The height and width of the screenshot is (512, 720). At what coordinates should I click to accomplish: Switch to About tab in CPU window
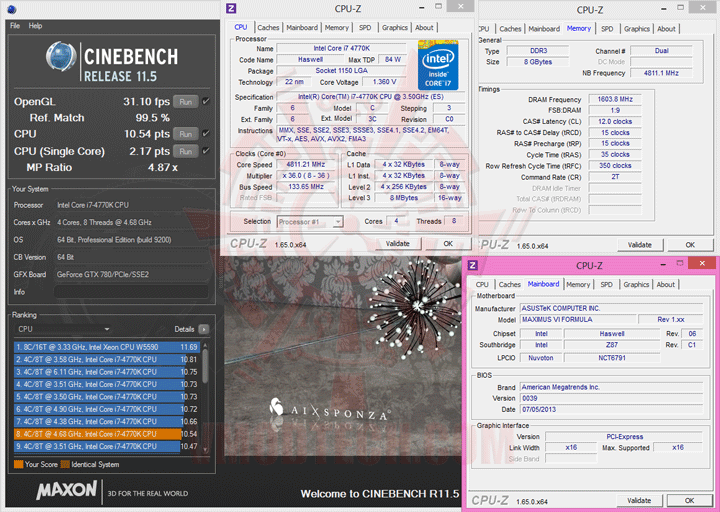pos(424,28)
